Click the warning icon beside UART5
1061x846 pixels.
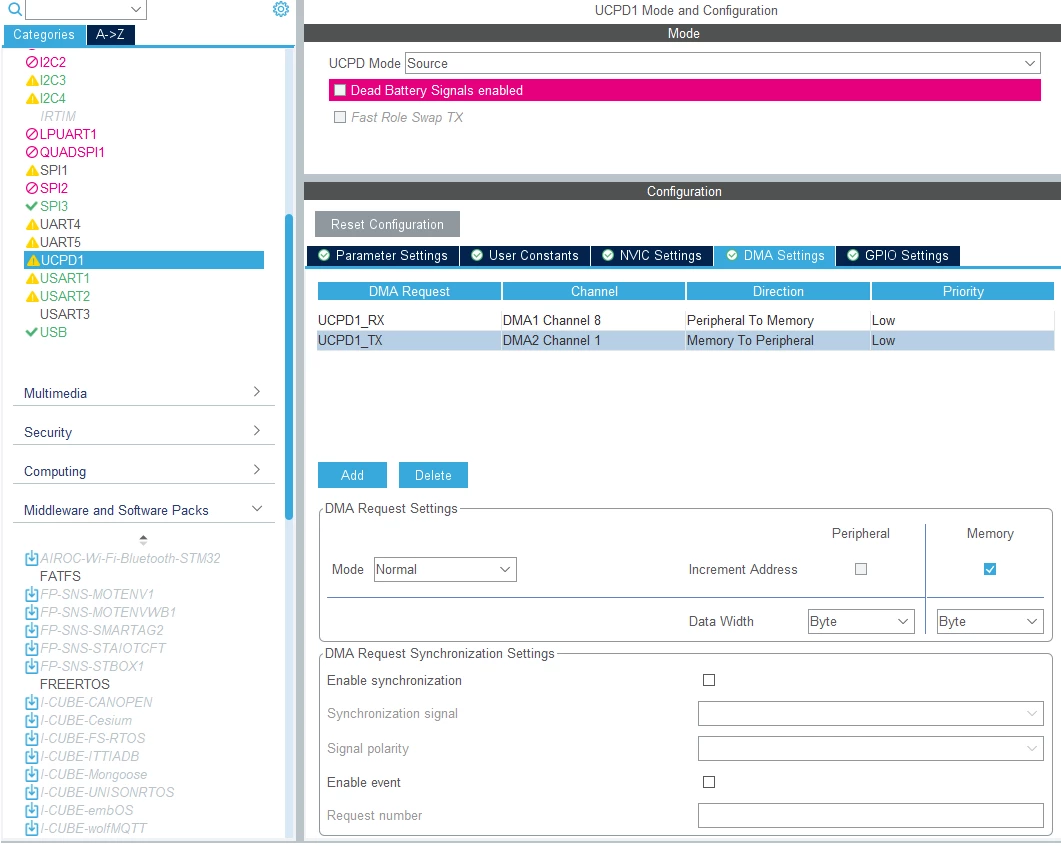[x=32, y=242]
